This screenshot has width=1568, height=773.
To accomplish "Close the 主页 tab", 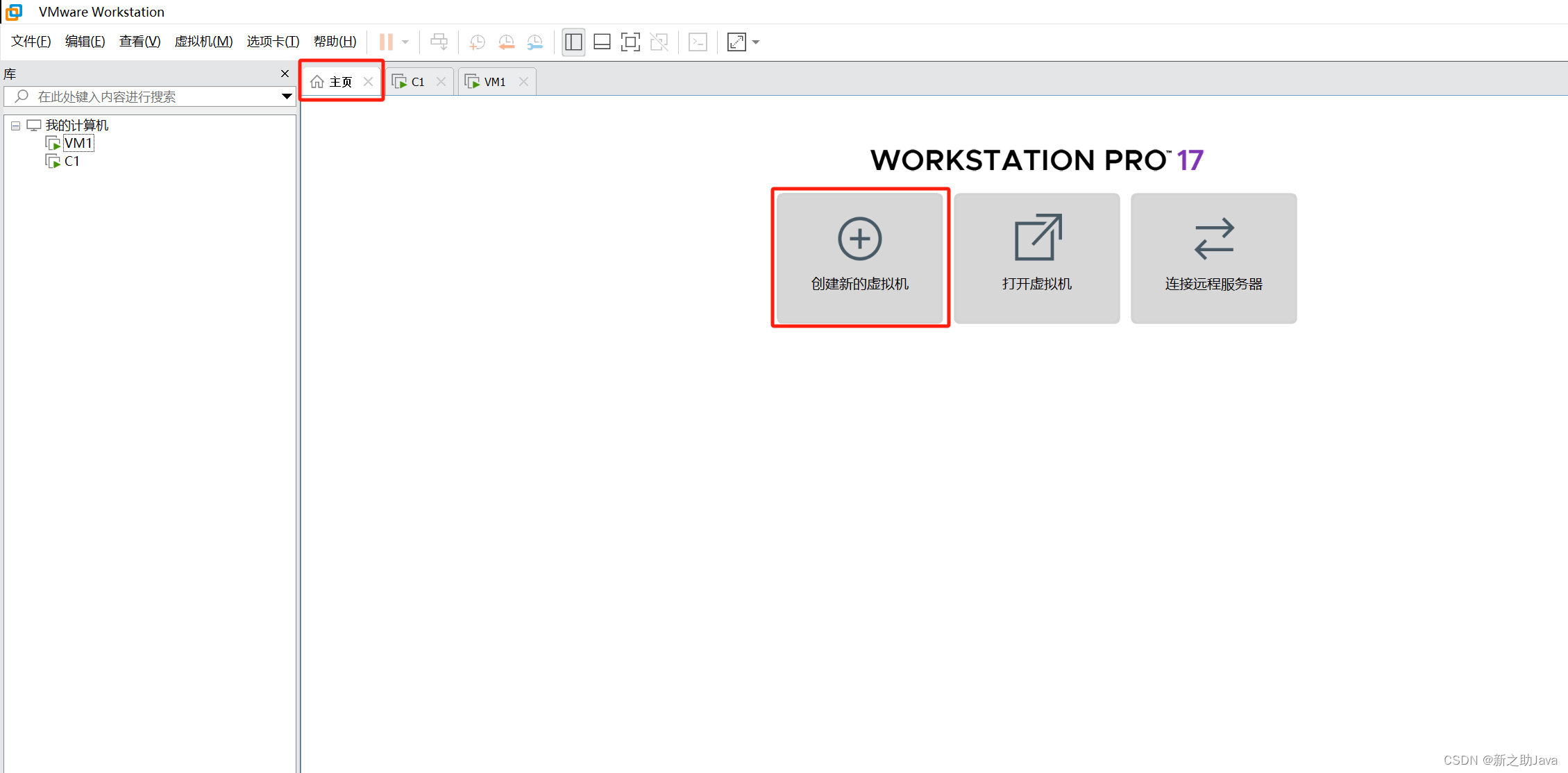I will pos(368,82).
